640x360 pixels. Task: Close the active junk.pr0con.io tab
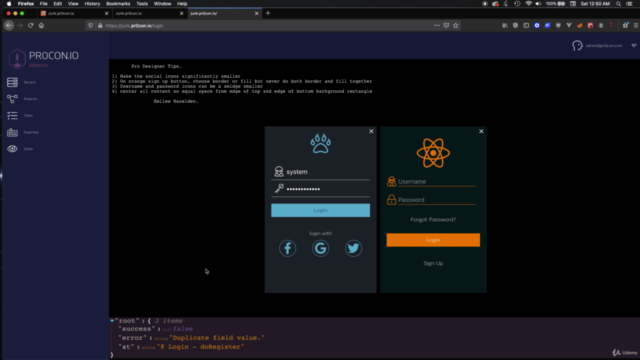pyautogui.click(x=256, y=13)
